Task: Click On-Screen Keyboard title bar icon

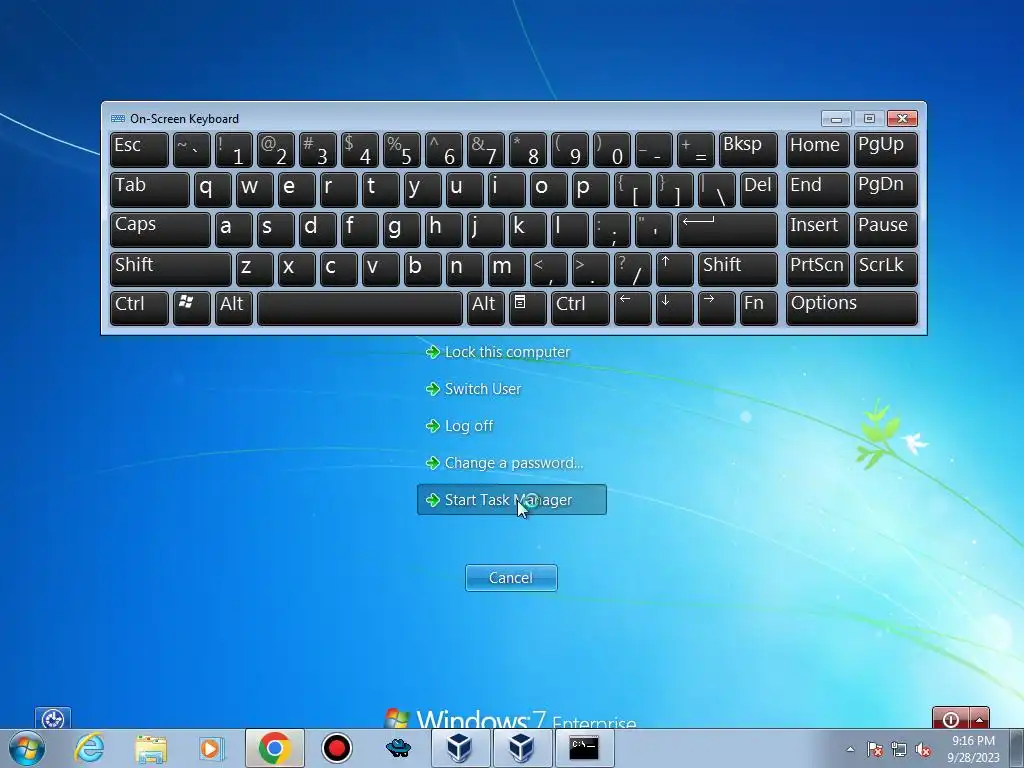Action: (x=118, y=118)
